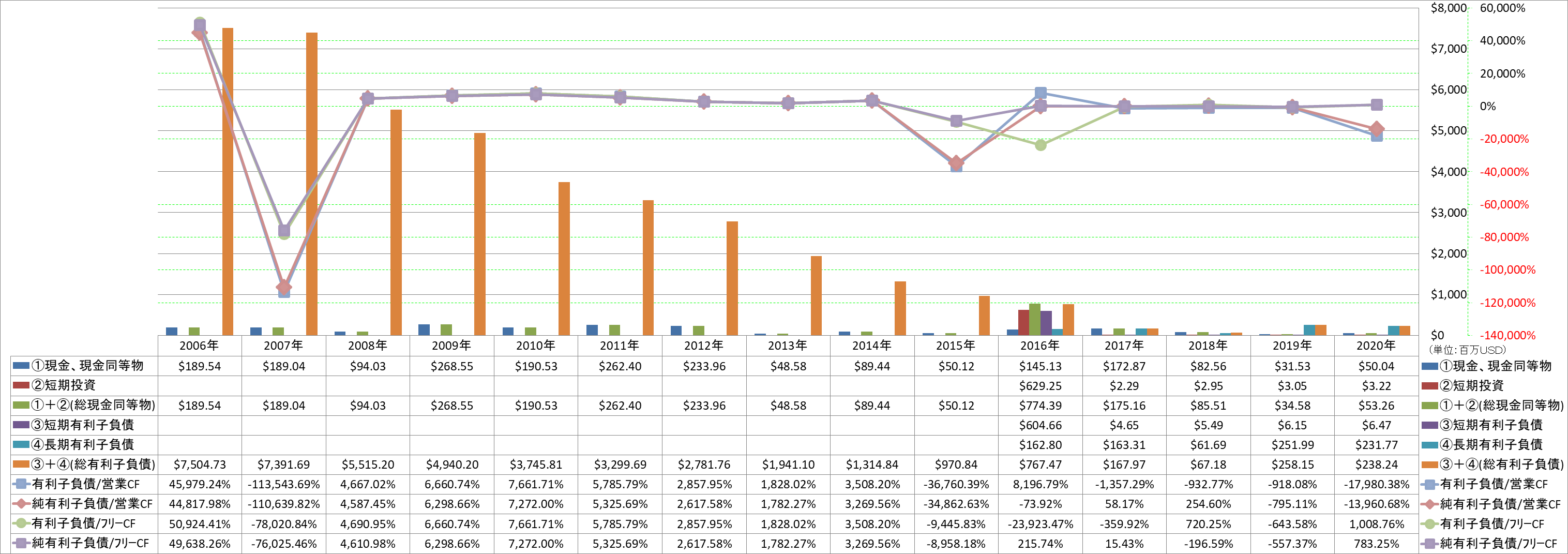Select the -113,543.69% ratio cell
The width and height of the screenshot is (1568, 554).
point(283,485)
